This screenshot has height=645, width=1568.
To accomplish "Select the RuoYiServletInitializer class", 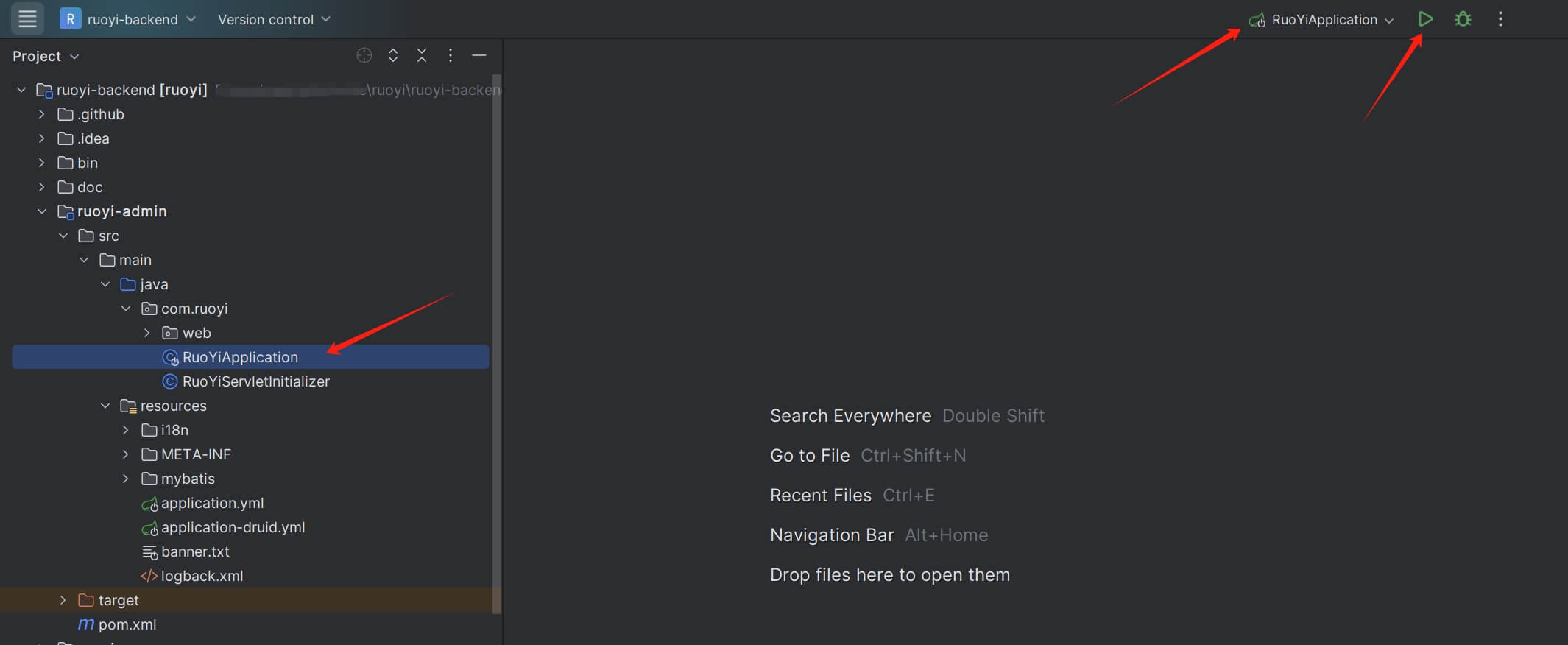I will [255, 381].
